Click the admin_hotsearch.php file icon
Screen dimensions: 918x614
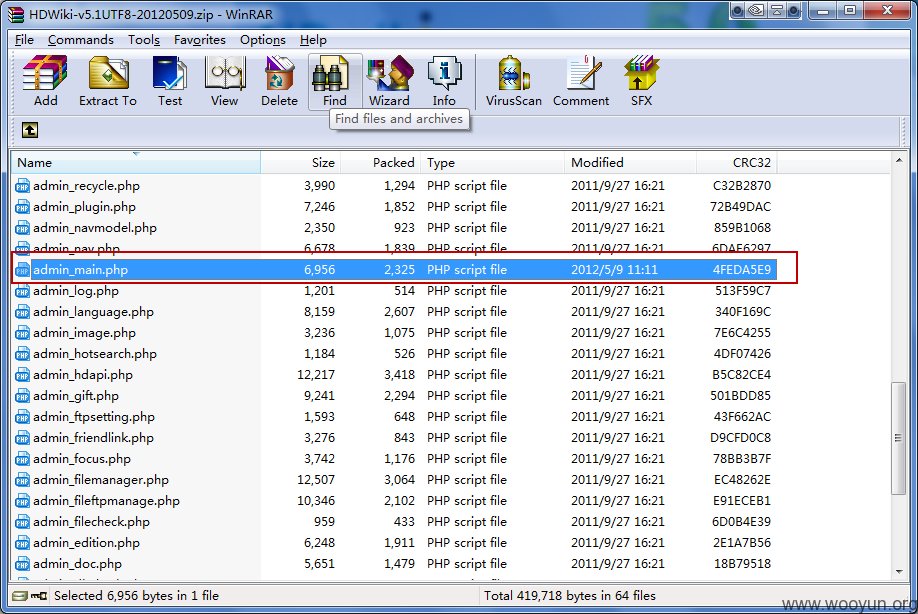point(22,355)
